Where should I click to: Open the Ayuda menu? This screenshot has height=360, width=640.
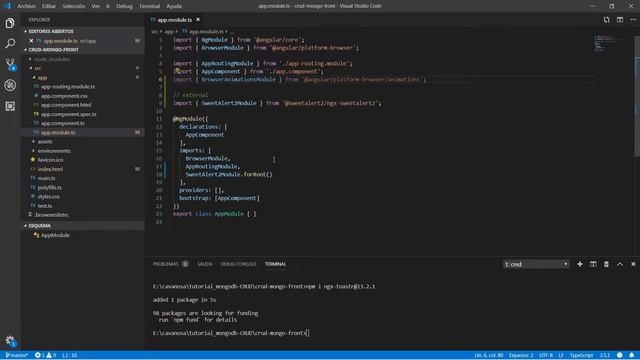point(174,6)
